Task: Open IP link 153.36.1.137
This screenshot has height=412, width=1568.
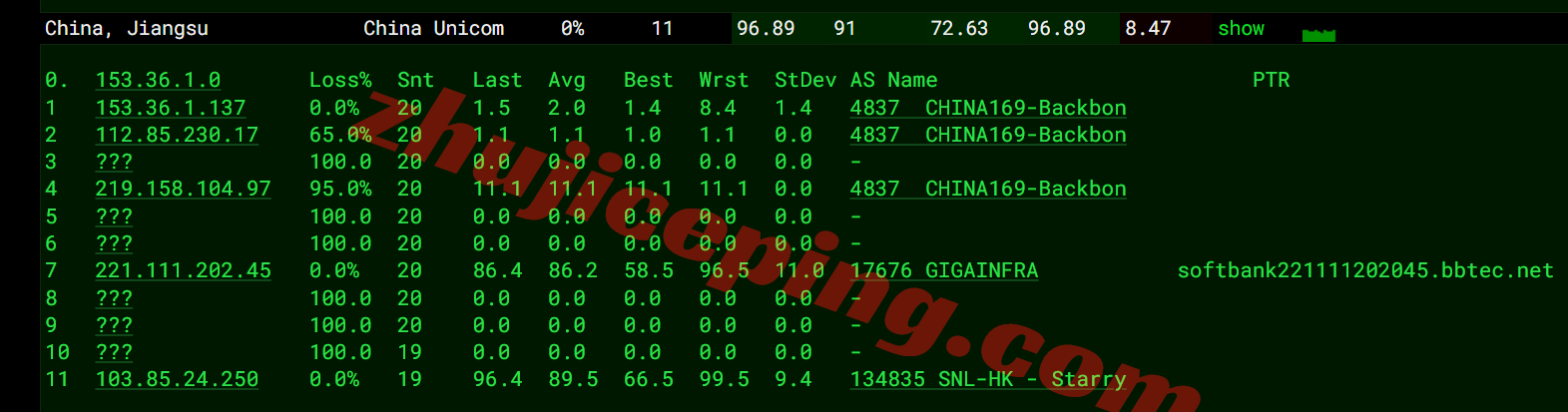Action: click(171, 108)
